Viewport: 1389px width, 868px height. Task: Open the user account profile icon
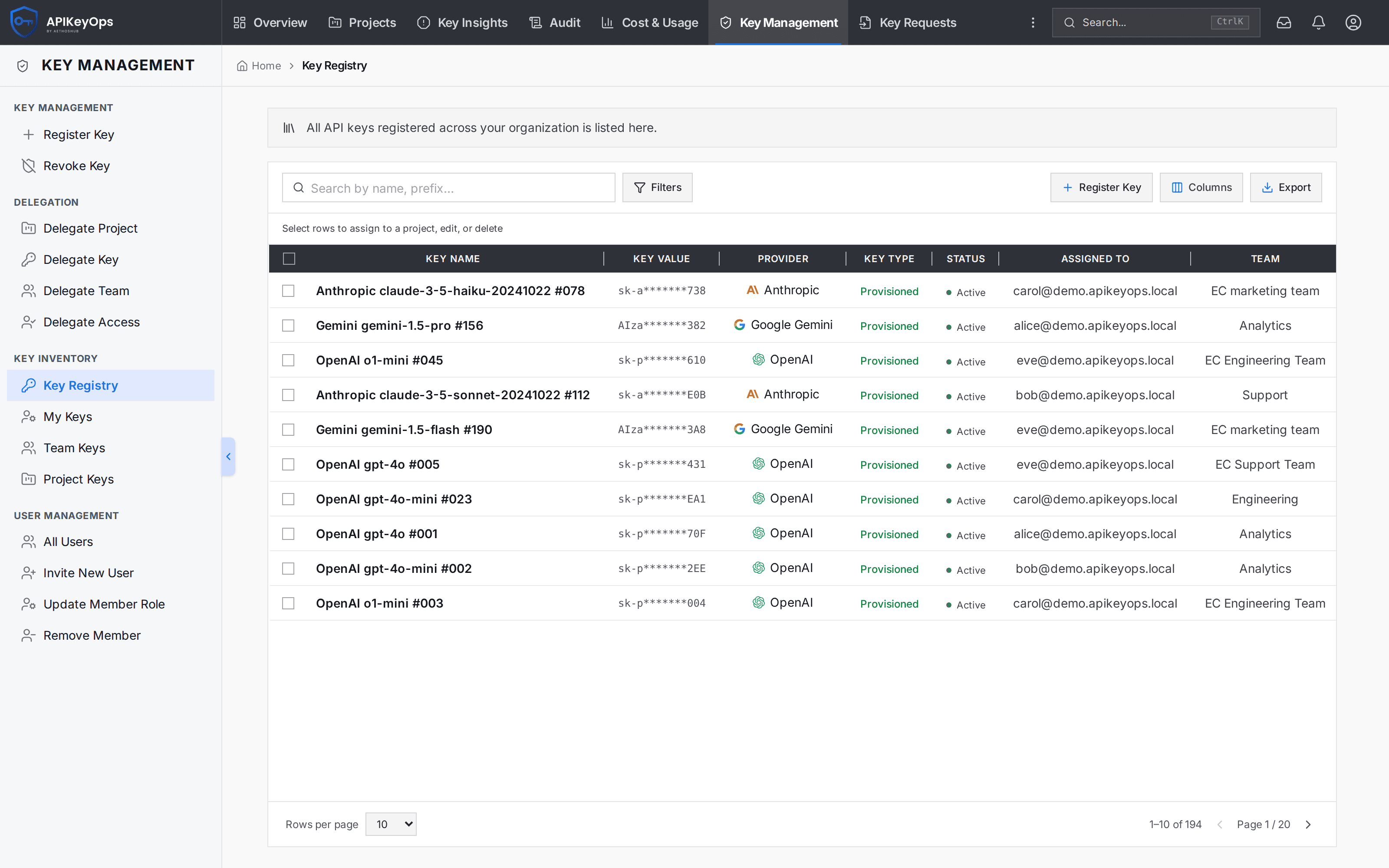click(1353, 23)
